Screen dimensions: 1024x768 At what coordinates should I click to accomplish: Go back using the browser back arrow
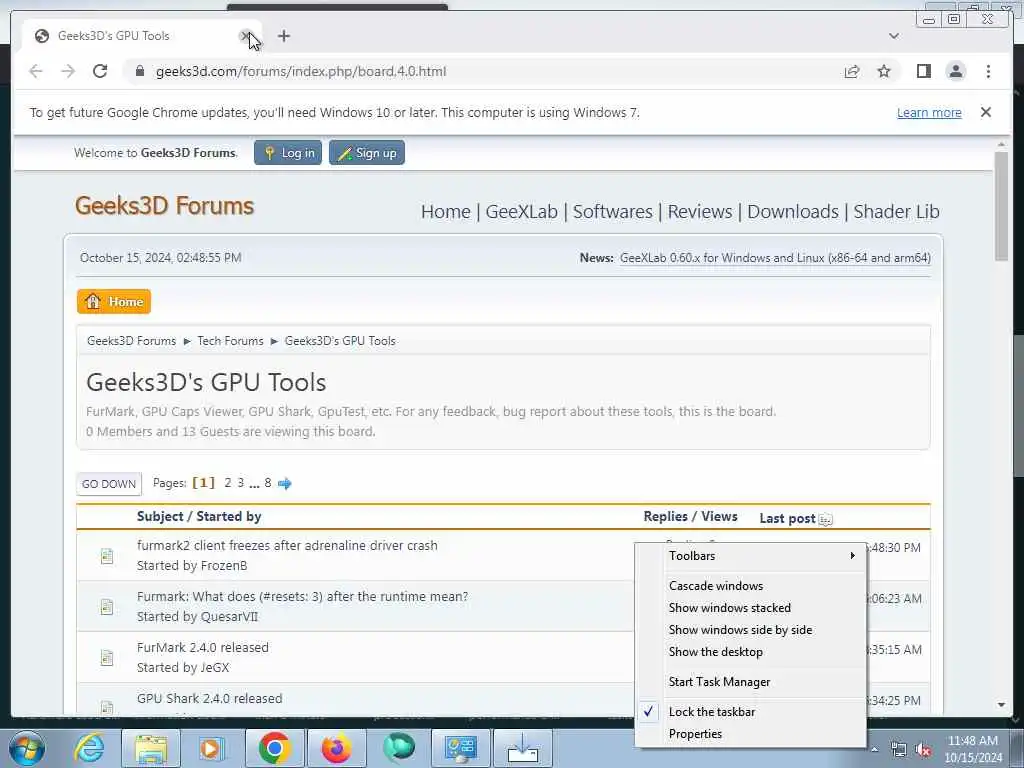[36, 71]
